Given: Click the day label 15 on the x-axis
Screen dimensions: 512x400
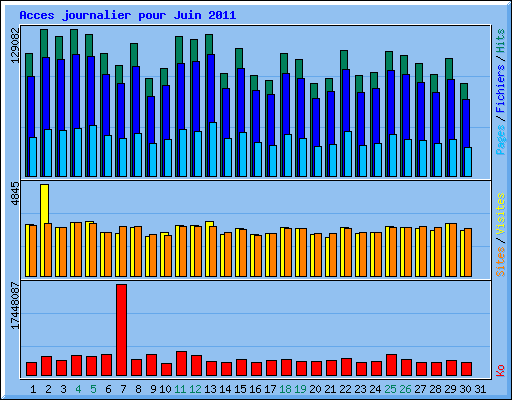Looking at the screenshot, I should [x=240, y=389].
